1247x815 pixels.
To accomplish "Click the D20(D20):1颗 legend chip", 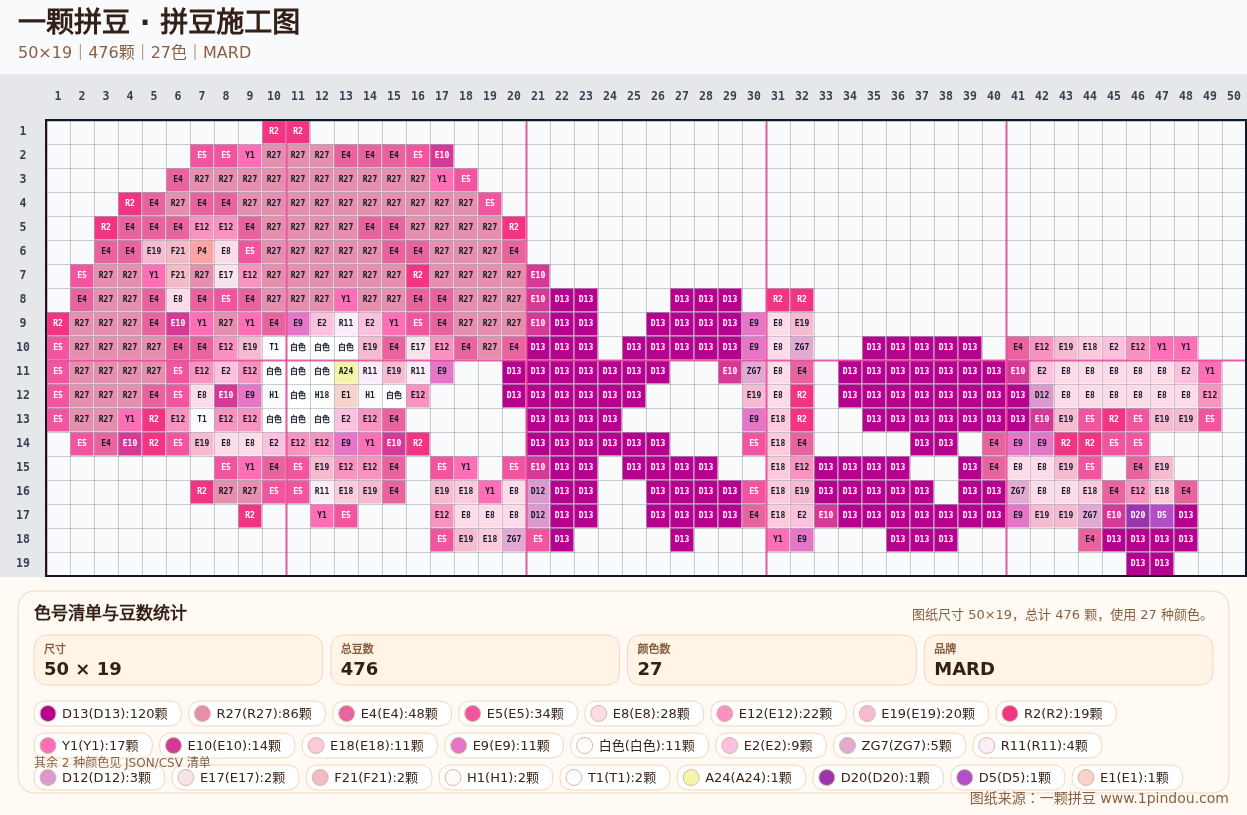I will (x=878, y=778).
